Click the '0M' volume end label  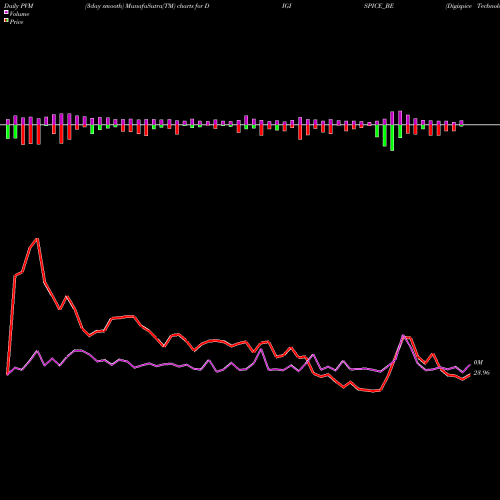point(478,363)
